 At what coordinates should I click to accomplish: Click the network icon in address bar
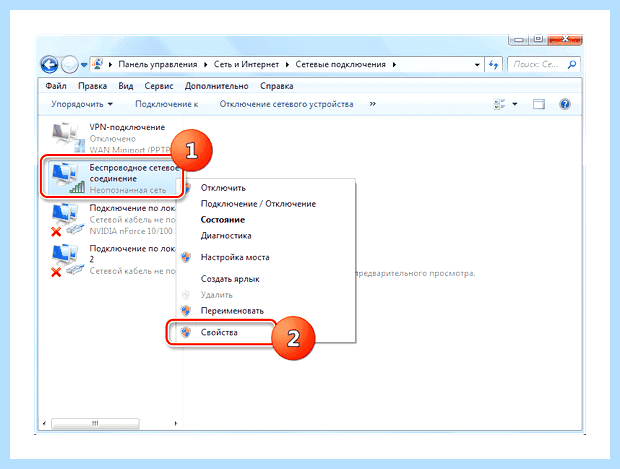click(x=98, y=64)
